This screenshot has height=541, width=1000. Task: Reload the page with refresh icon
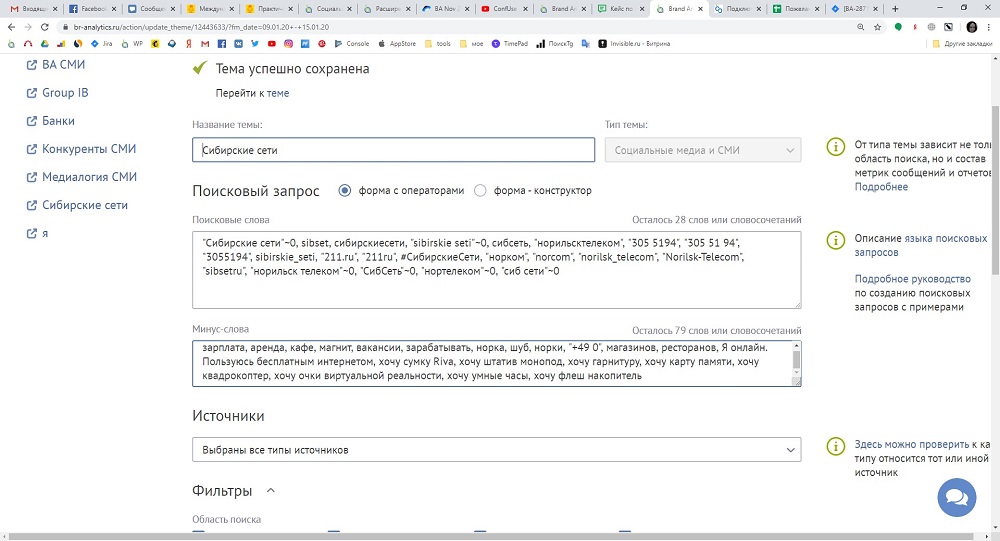[45, 27]
